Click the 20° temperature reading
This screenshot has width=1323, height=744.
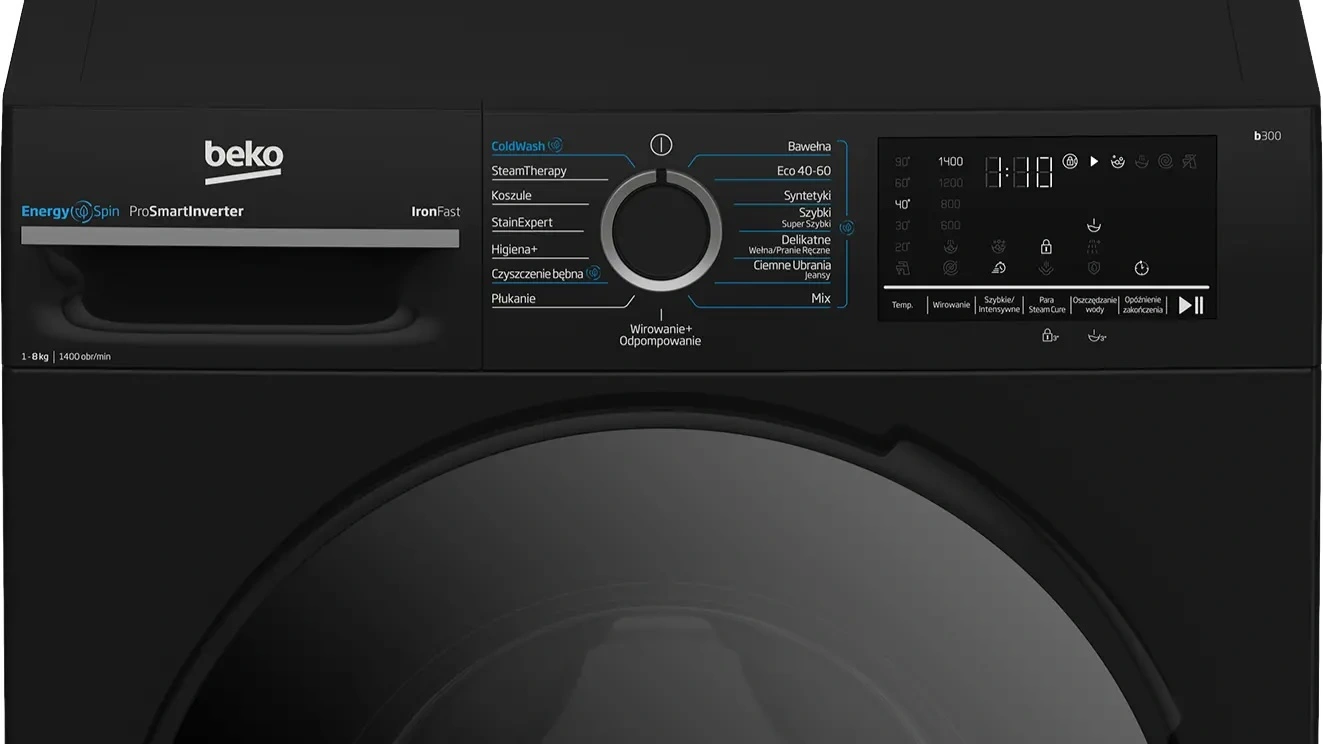point(903,247)
